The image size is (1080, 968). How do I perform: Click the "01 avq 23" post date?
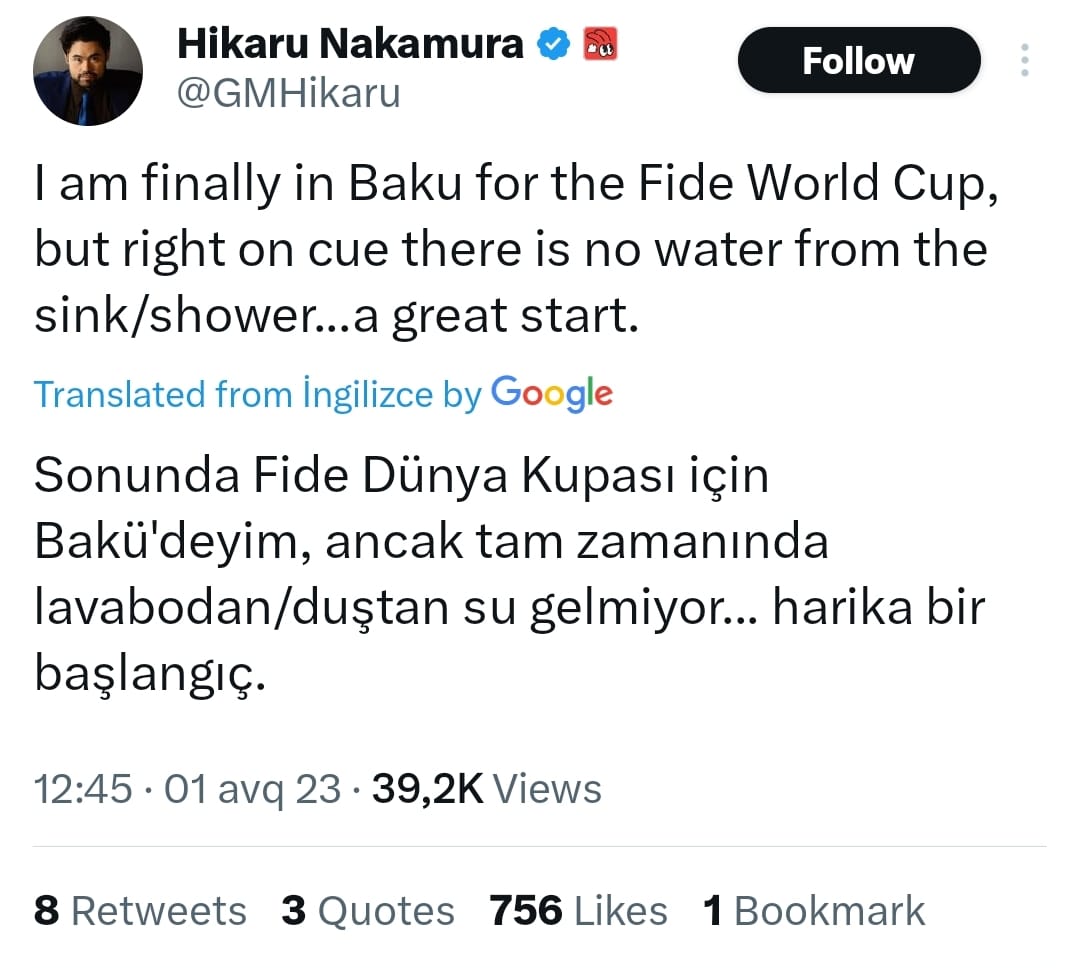[252, 789]
